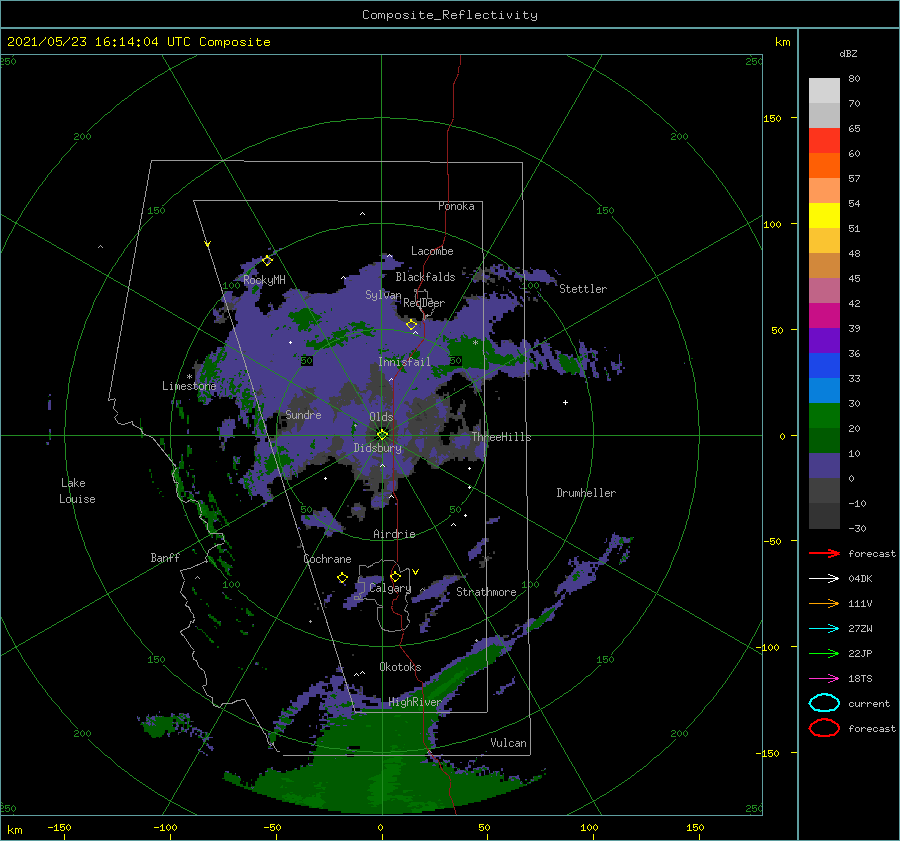The height and width of the screenshot is (841, 900).
Task: Click the Airdrie city label
Action: pyautogui.click(x=394, y=534)
